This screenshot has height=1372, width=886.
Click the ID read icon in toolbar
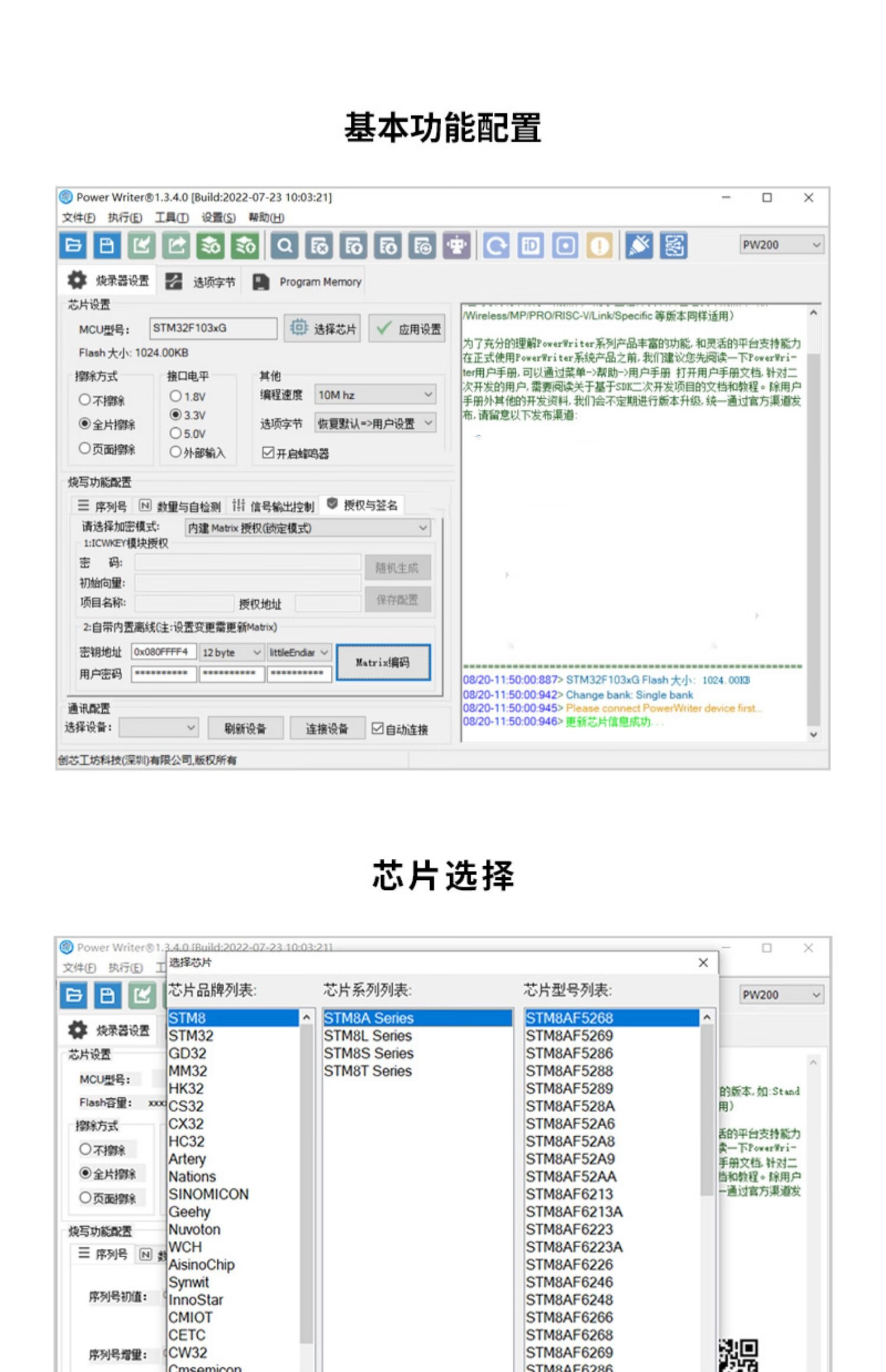click(x=530, y=245)
